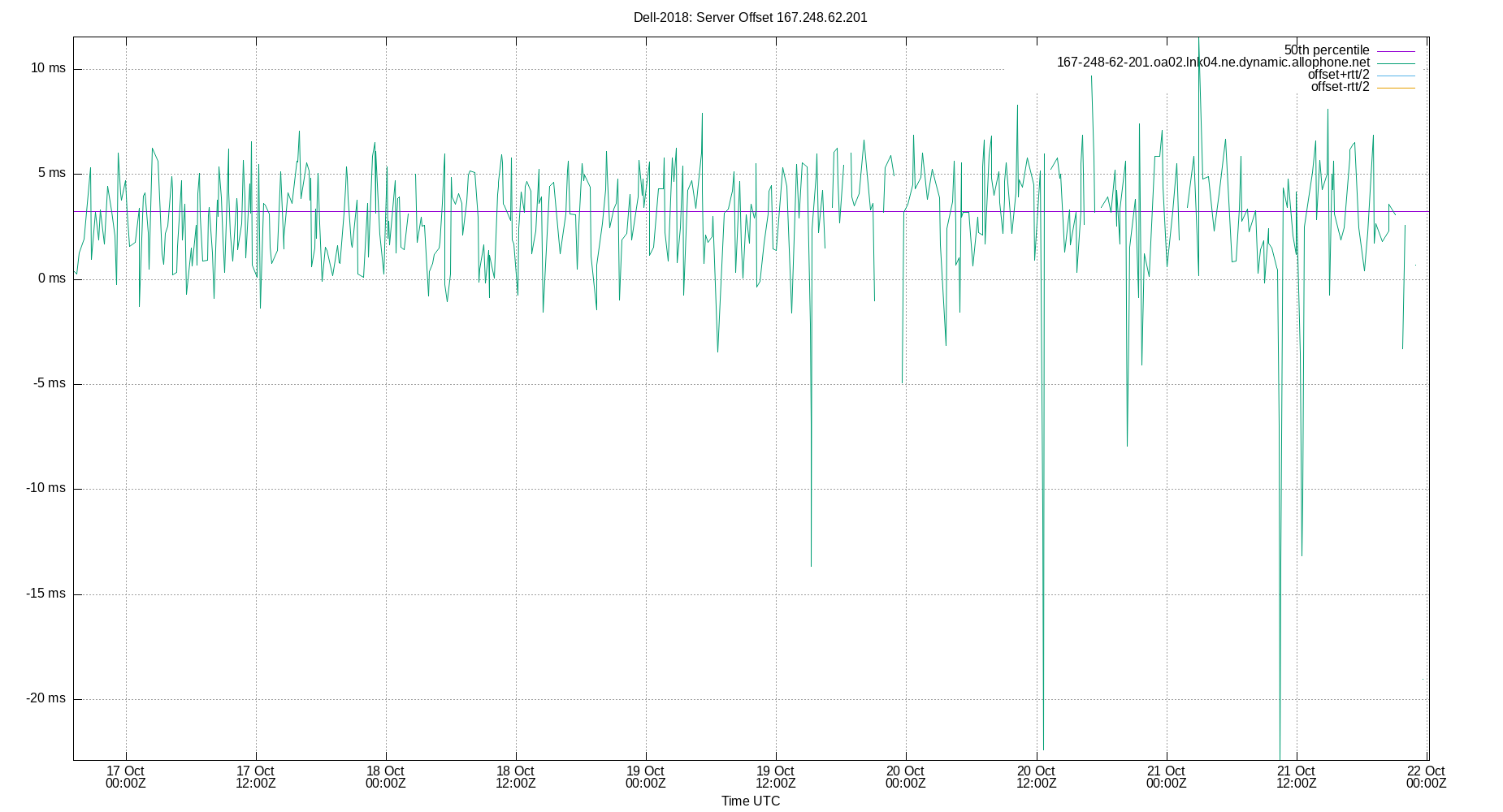The width and height of the screenshot is (1503, 812).
Task: Click the '18 Oct 12:00Z' x-axis label
Action: [x=515, y=777]
